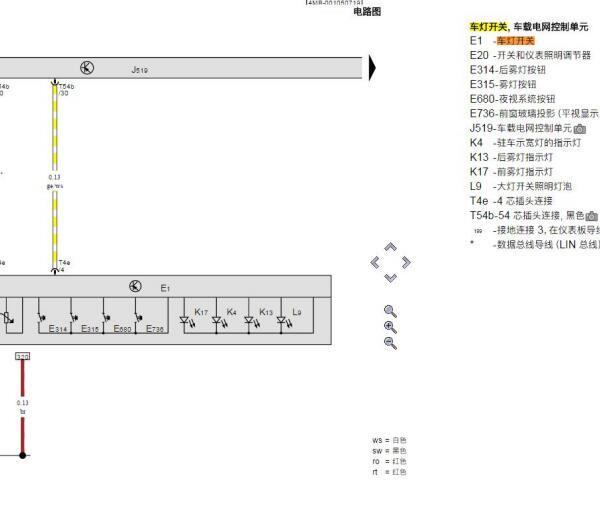This screenshot has height=506, width=600.
Task: Click the zoom out magnifier icon
Action: coord(390,343)
